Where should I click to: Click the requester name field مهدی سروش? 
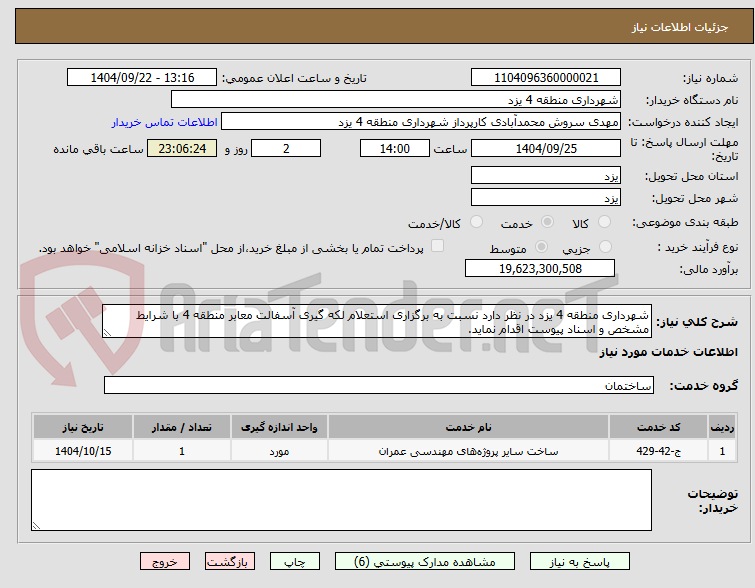421,122
